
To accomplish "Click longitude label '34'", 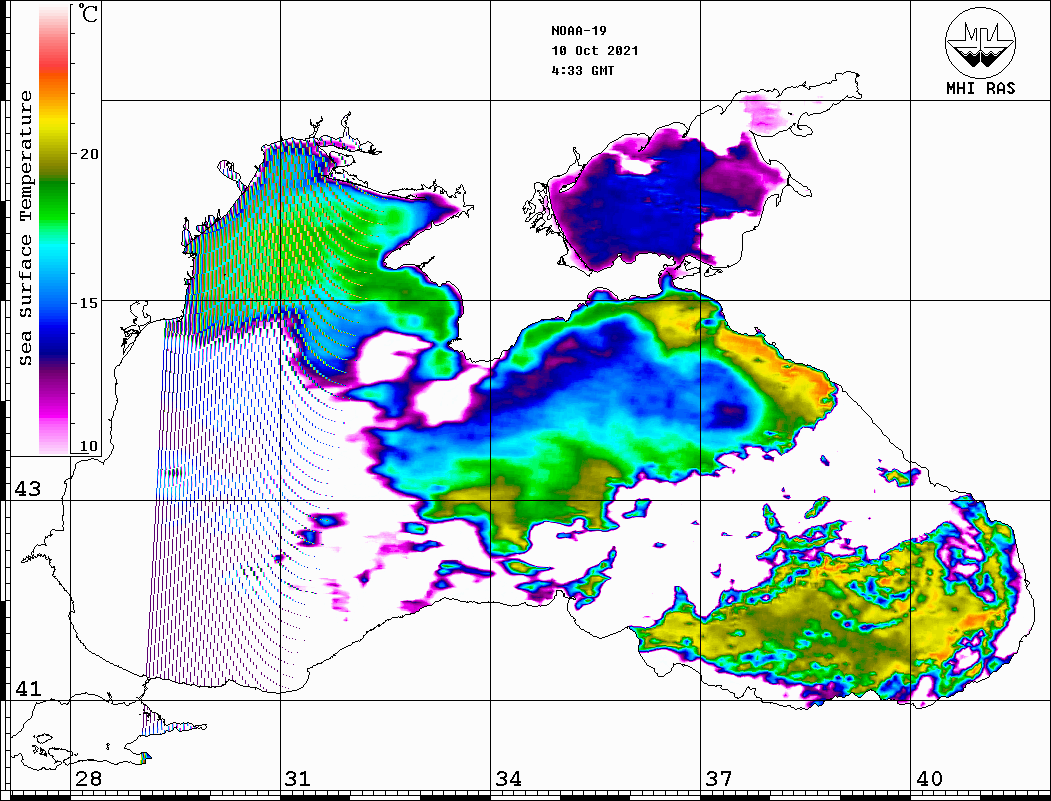I will point(508,779).
